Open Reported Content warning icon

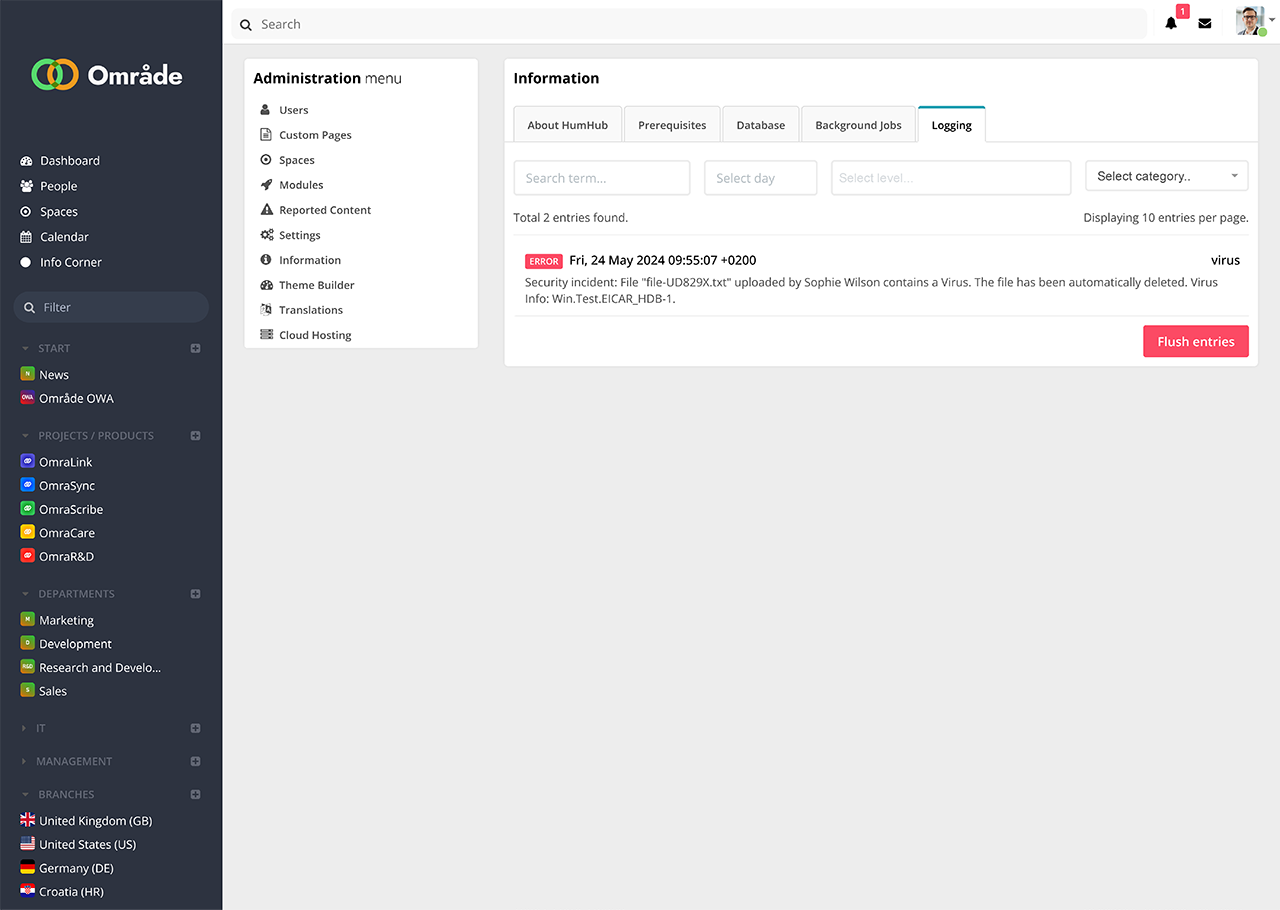pyautogui.click(x=266, y=210)
